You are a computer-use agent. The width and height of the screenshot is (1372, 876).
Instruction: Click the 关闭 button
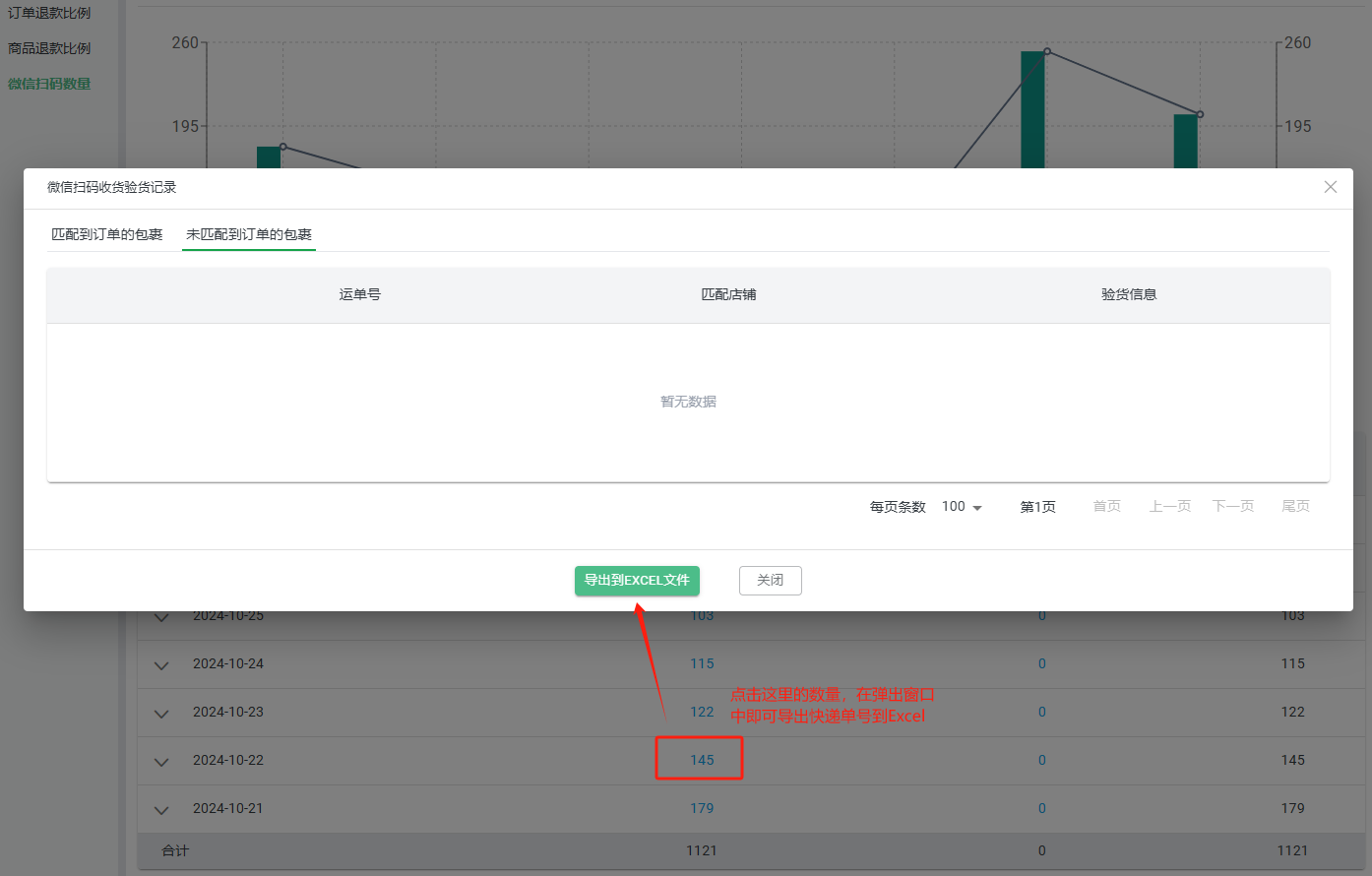[770, 581]
